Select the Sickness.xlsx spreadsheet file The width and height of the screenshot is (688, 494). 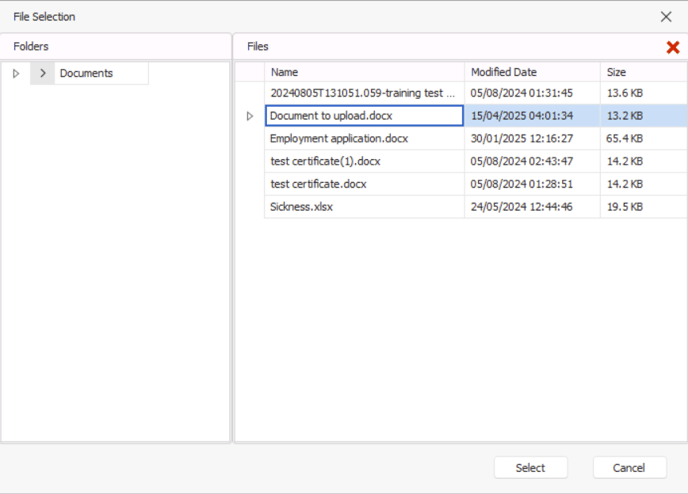point(476,207)
